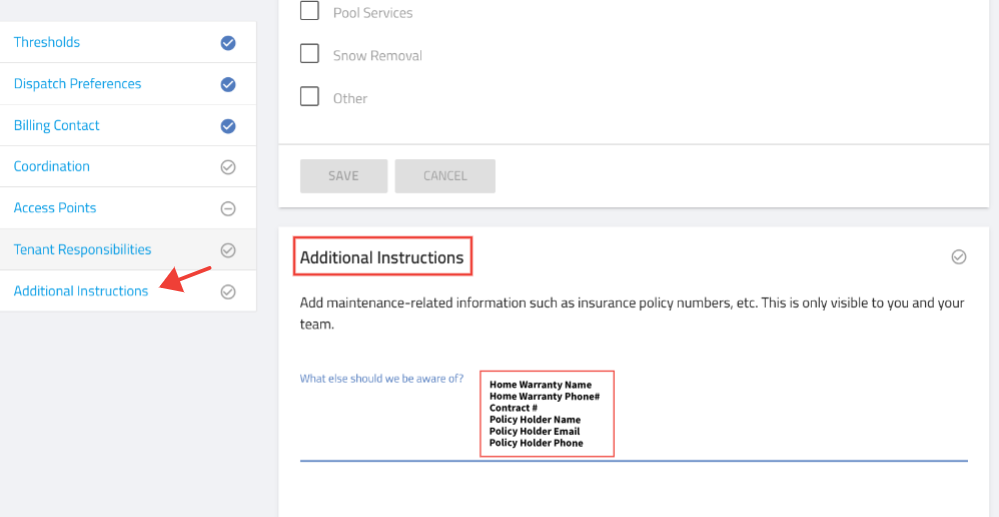Image resolution: width=999 pixels, height=517 pixels.
Task: Click the SAVE button
Action: pyautogui.click(x=344, y=176)
